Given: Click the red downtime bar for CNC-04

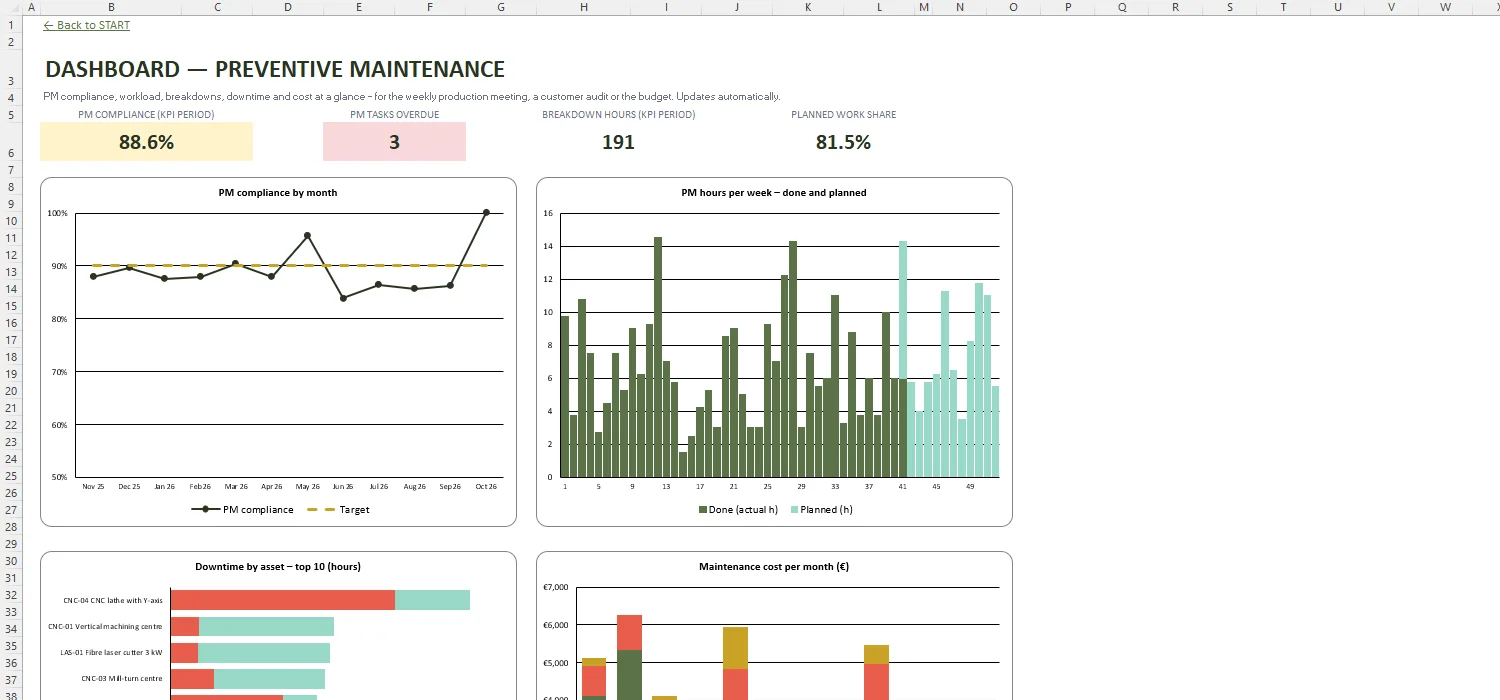Looking at the screenshot, I should [283, 600].
